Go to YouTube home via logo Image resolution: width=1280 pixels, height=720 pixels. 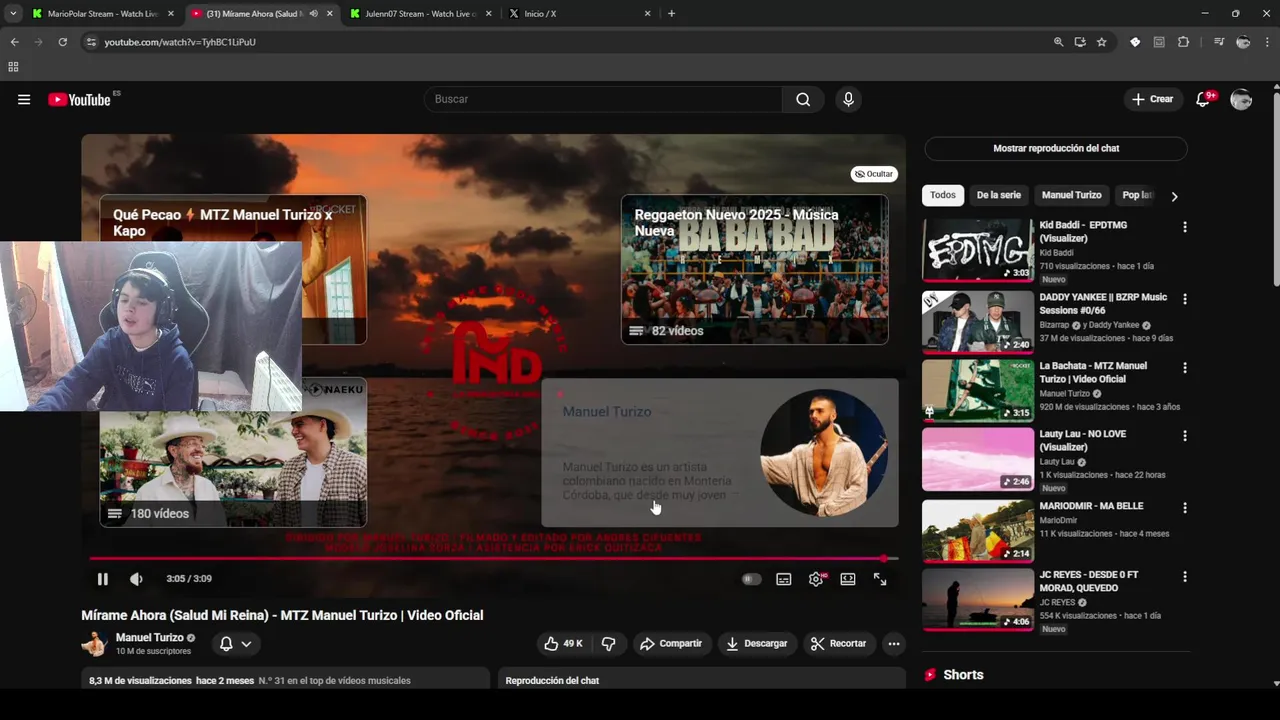(79, 99)
